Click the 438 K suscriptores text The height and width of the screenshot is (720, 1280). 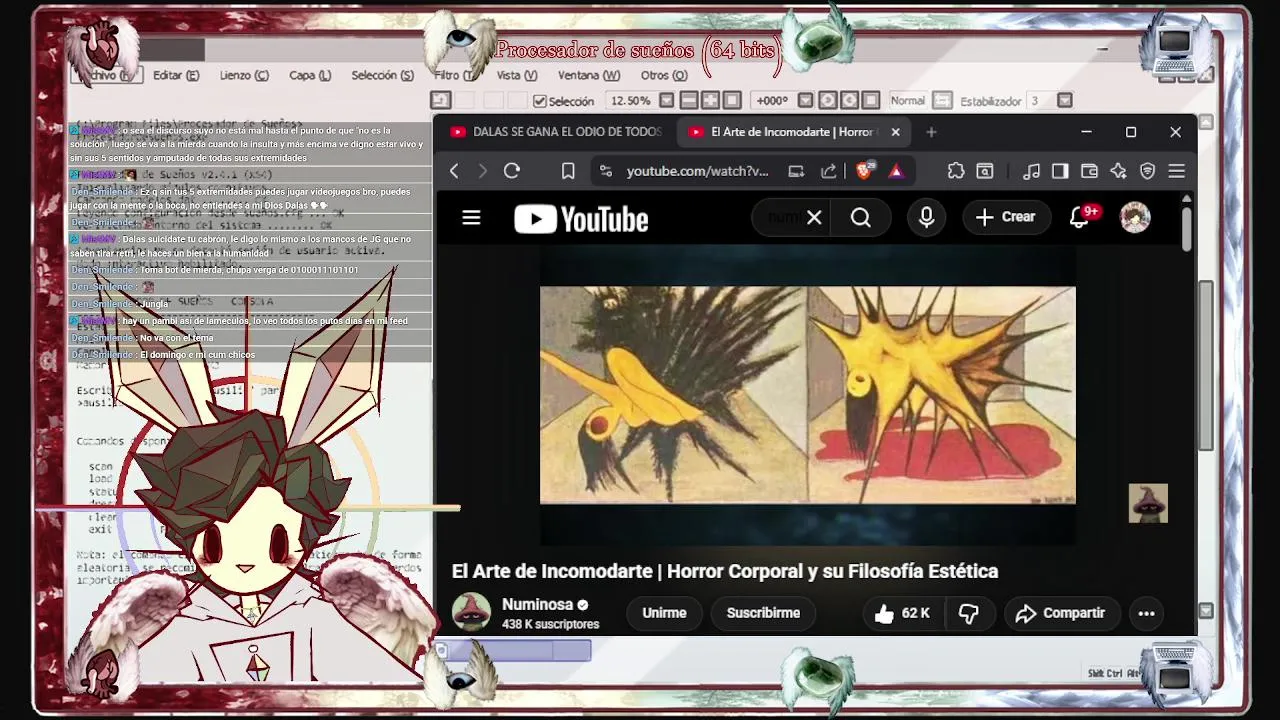click(x=550, y=624)
